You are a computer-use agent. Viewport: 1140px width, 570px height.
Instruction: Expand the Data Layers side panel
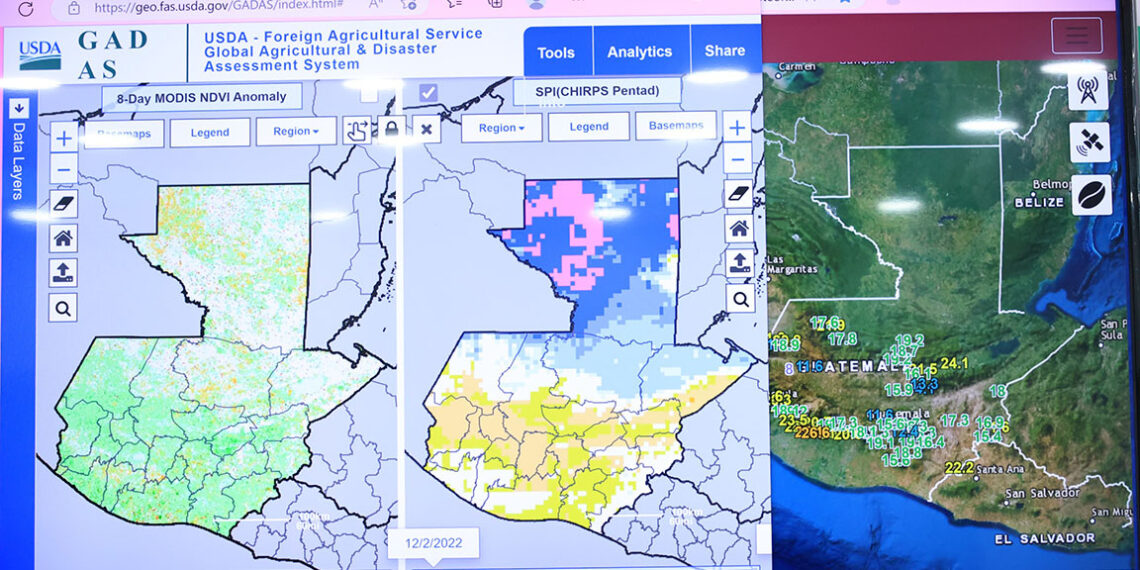19,108
